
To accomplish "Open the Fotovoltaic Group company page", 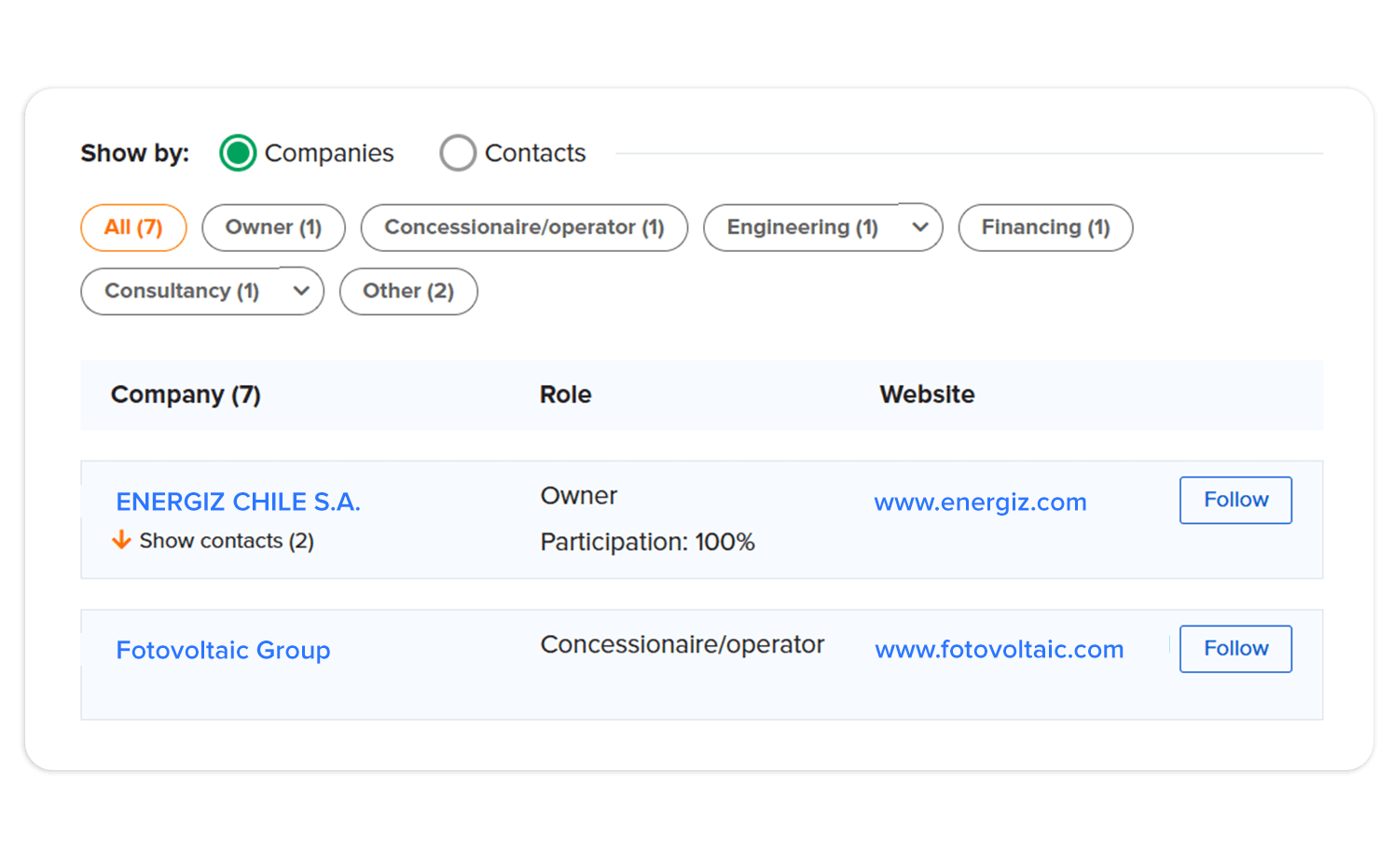I will tap(223, 650).
